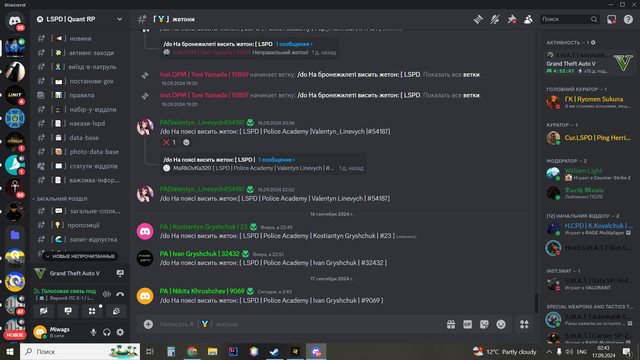The height and width of the screenshot is (360, 640).
Task: Click chat message list scrollbar
Action: (536, 303)
